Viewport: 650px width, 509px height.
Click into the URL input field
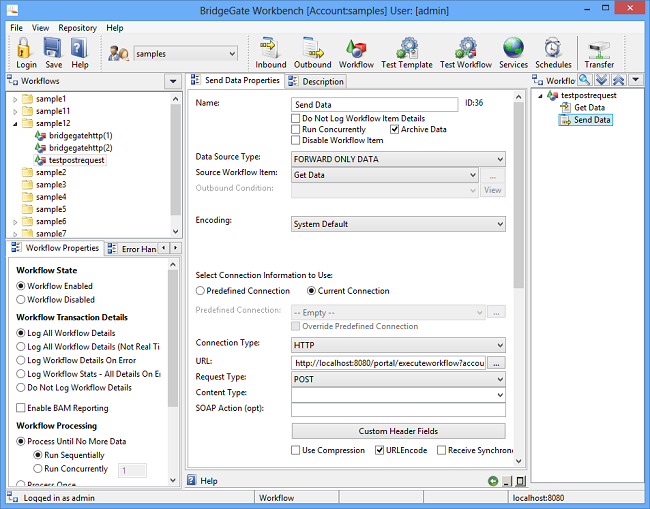388,363
